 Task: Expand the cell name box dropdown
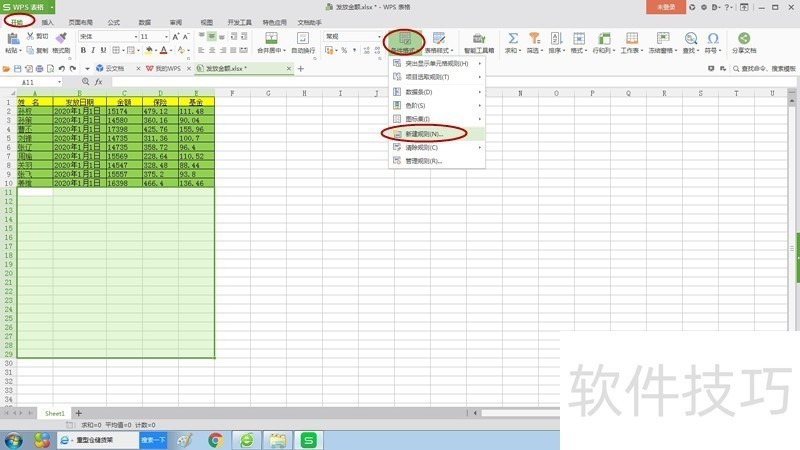(x=59, y=82)
